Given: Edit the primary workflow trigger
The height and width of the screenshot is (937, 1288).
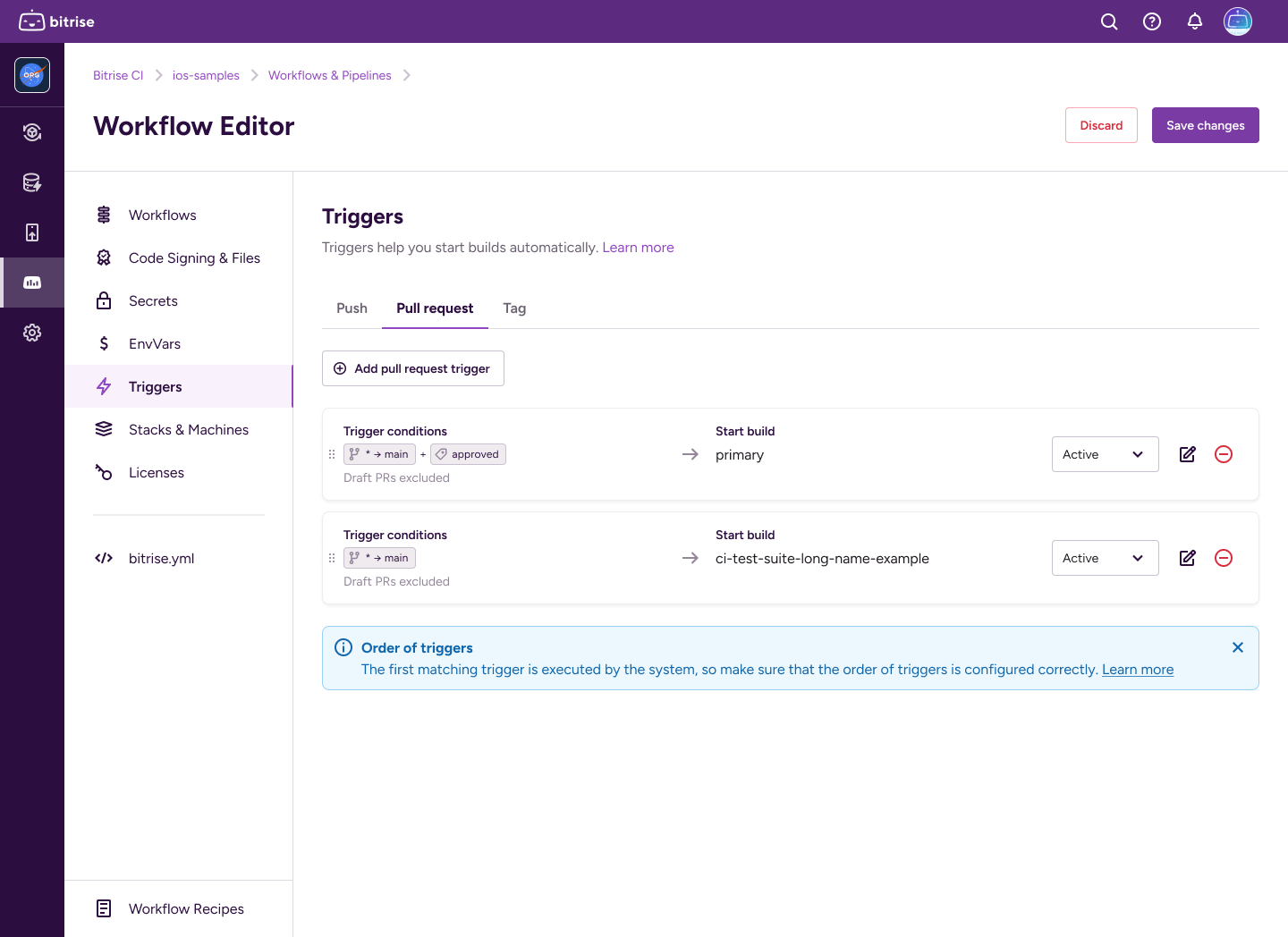Looking at the screenshot, I should pyautogui.click(x=1188, y=454).
